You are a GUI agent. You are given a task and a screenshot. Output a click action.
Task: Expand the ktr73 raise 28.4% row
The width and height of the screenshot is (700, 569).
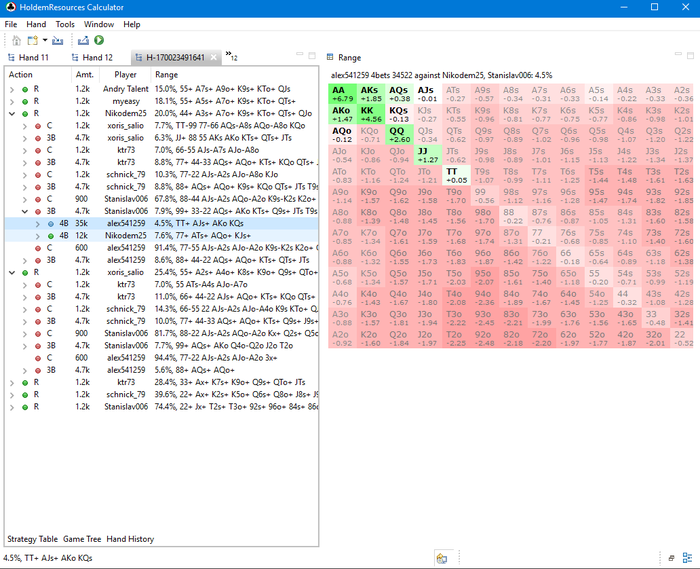(x=12, y=382)
